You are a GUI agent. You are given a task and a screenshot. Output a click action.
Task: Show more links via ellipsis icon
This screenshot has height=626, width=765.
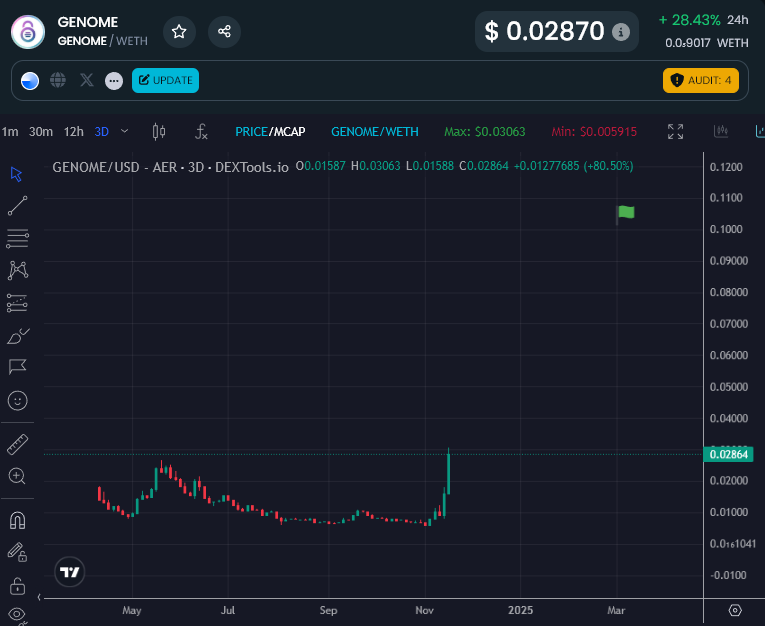coord(114,81)
